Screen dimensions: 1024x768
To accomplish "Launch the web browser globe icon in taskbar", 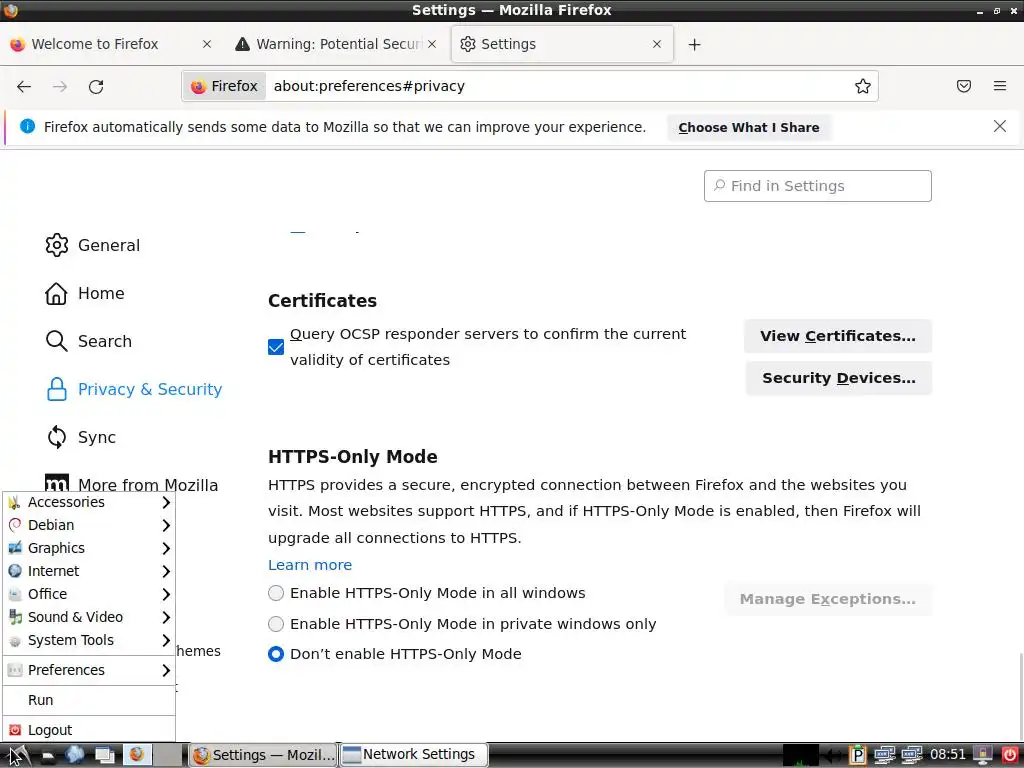I will (x=74, y=755).
